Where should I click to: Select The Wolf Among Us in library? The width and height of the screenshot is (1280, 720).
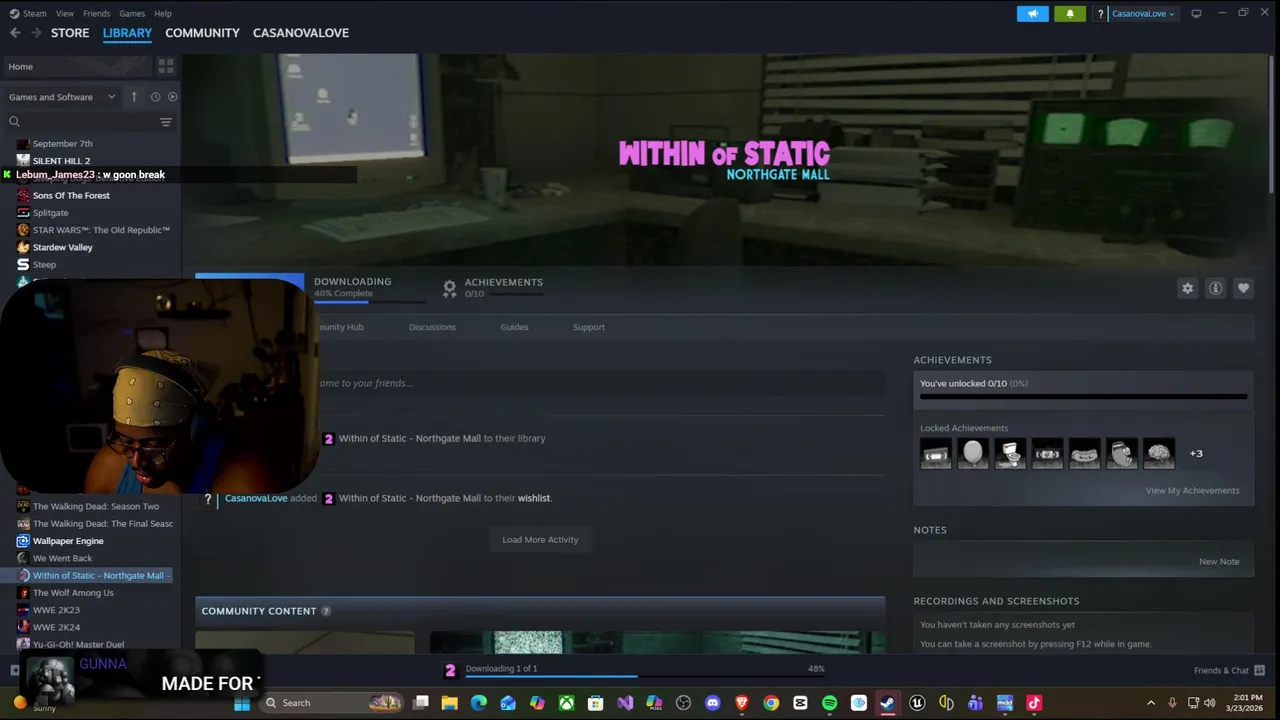[x=73, y=593]
